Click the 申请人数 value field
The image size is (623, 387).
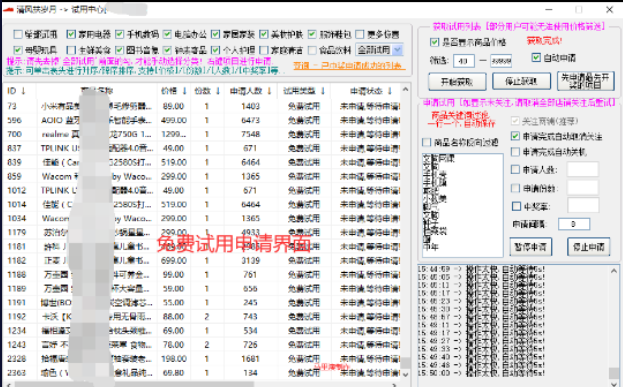click(x=582, y=169)
